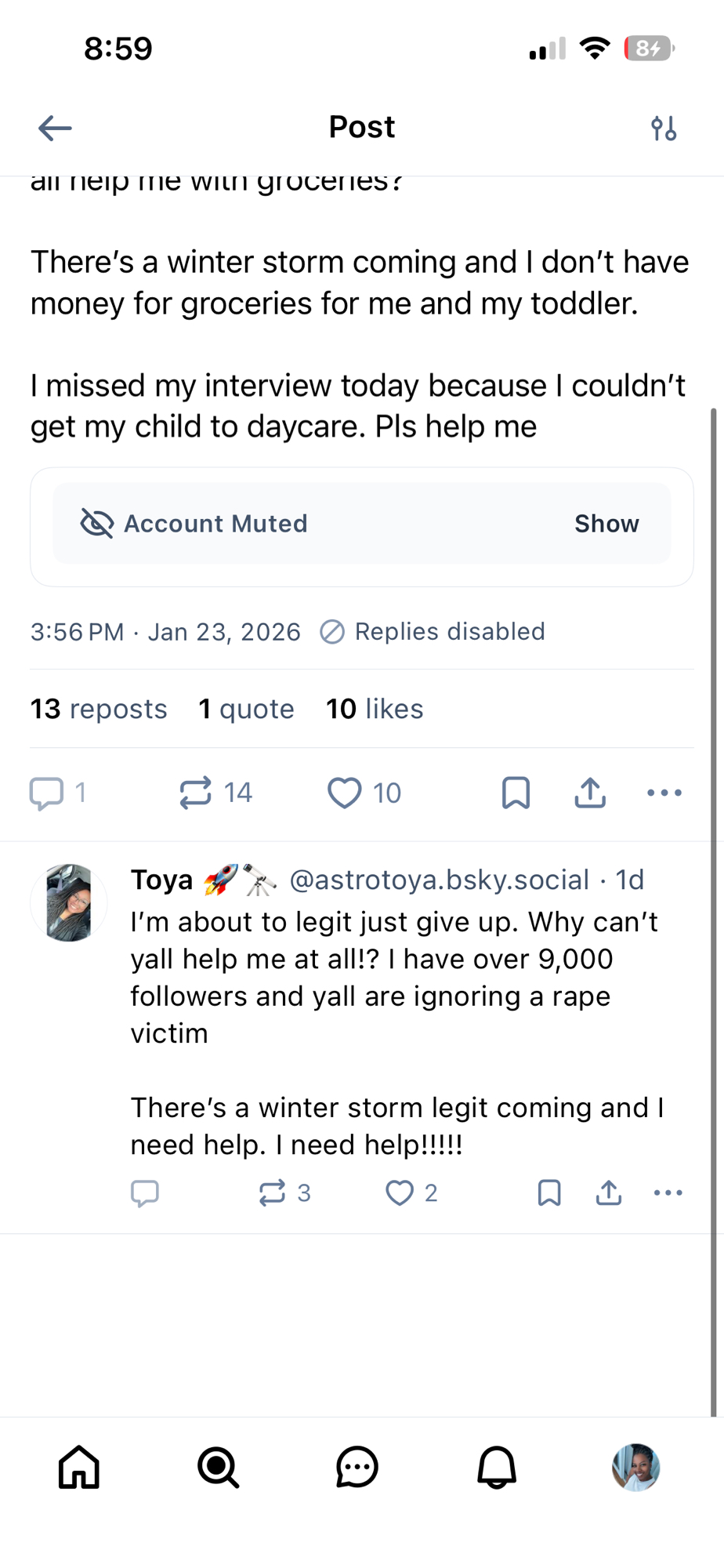724x1568 pixels.
Task: Repost the main post with 14 reposts
Action: [196, 793]
